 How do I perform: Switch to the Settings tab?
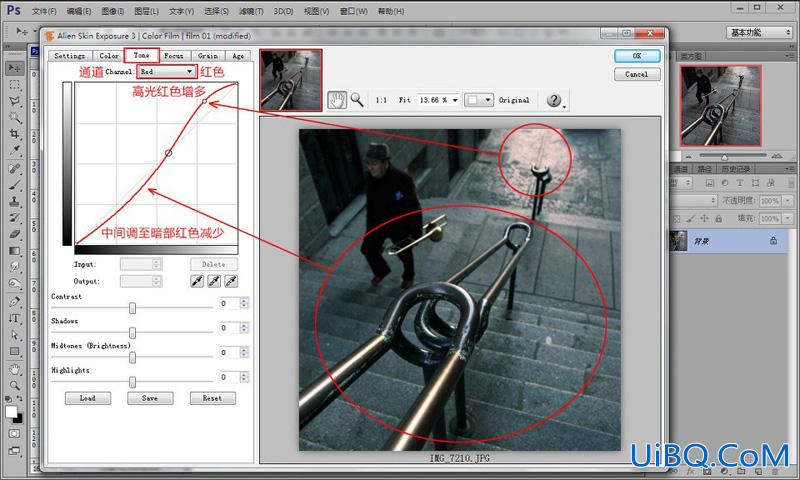(70, 56)
